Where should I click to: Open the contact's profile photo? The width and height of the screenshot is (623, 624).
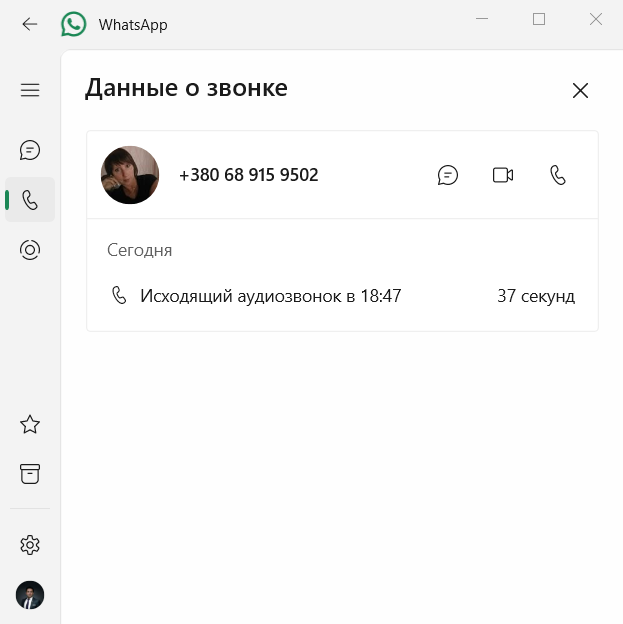point(130,175)
